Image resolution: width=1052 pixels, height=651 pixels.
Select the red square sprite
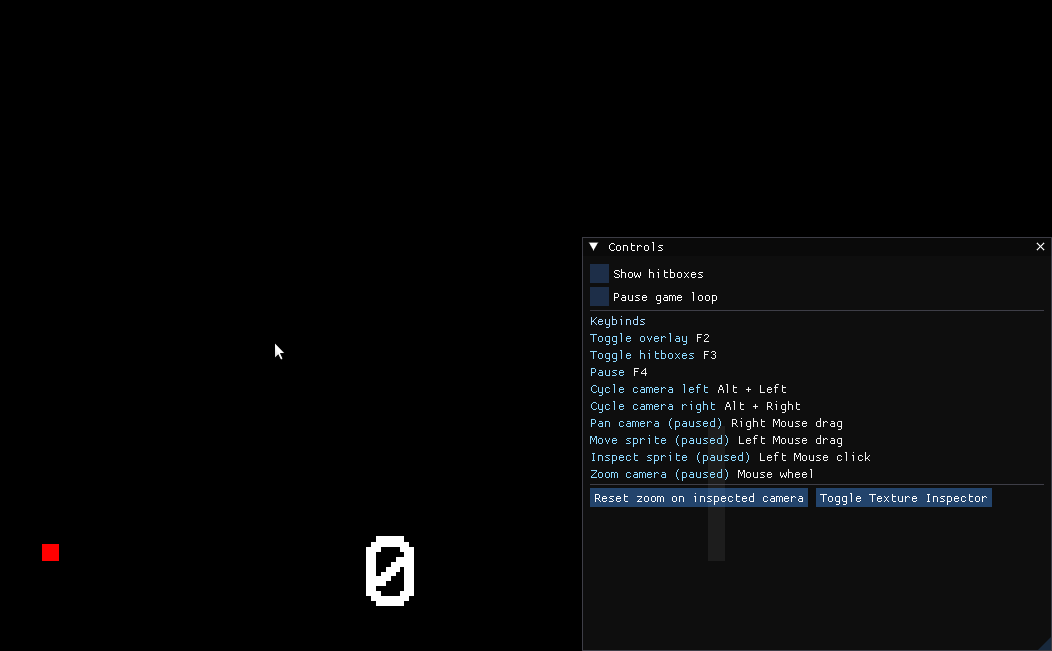click(50, 552)
